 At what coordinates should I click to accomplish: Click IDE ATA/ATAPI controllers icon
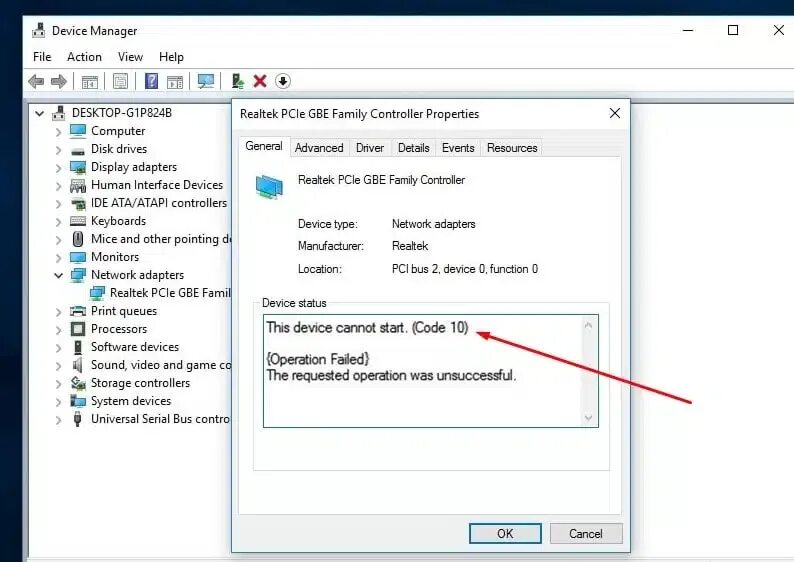pyautogui.click(x=78, y=204)
